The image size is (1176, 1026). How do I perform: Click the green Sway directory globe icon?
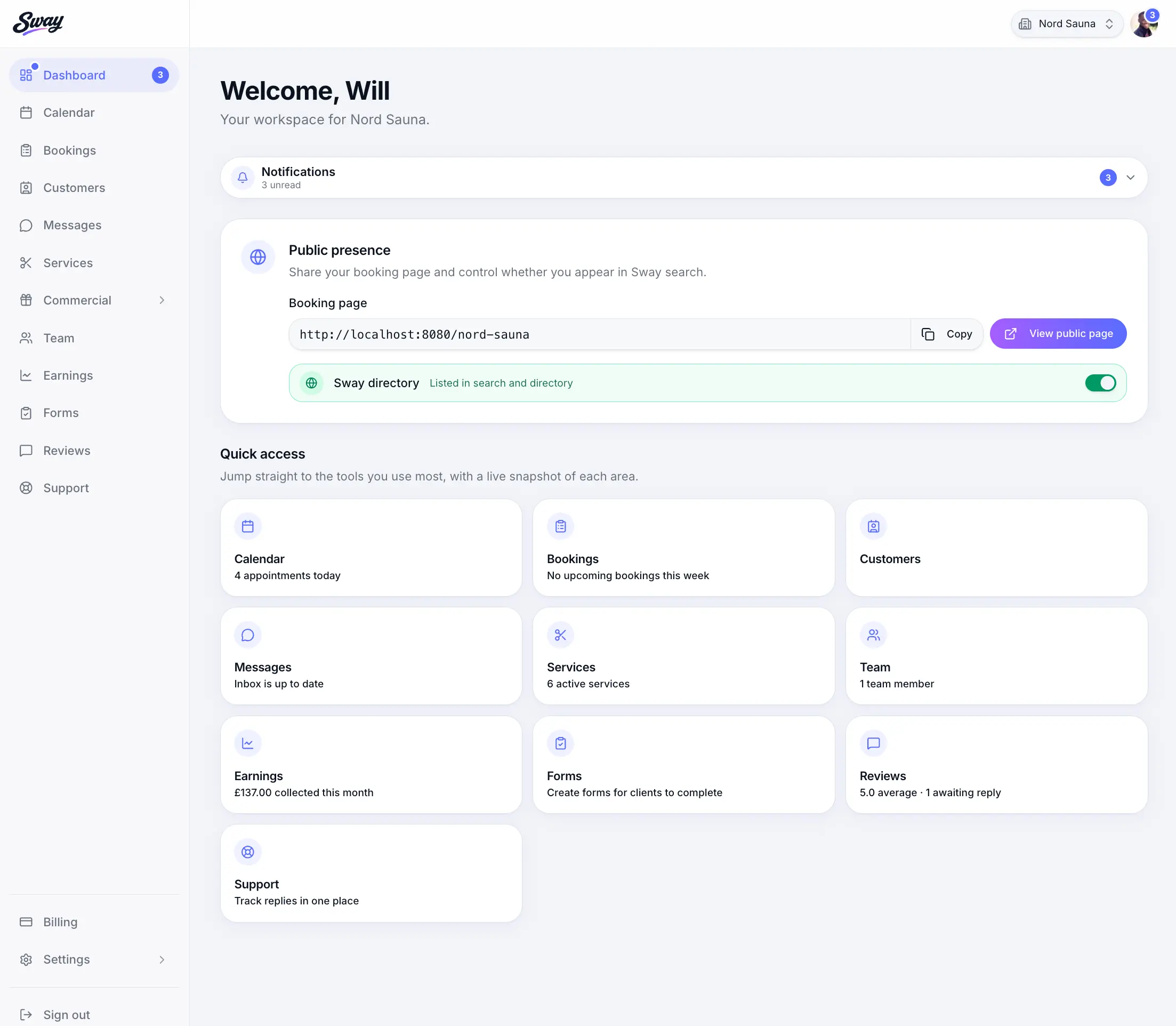(311, 383)
